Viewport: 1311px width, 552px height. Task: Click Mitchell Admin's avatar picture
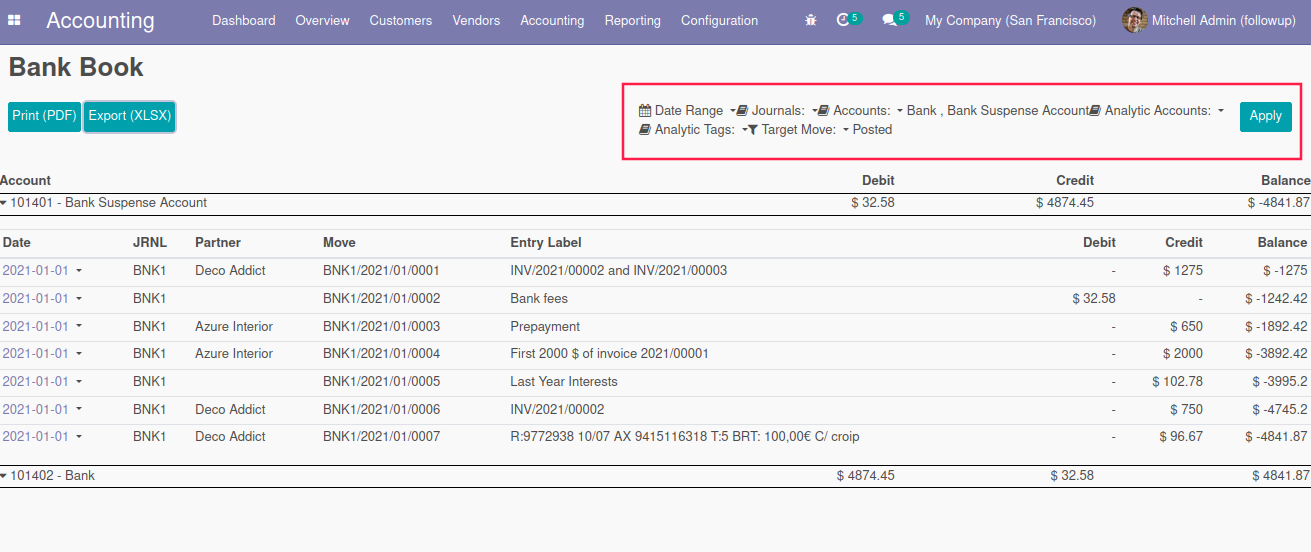[1134, 20]
